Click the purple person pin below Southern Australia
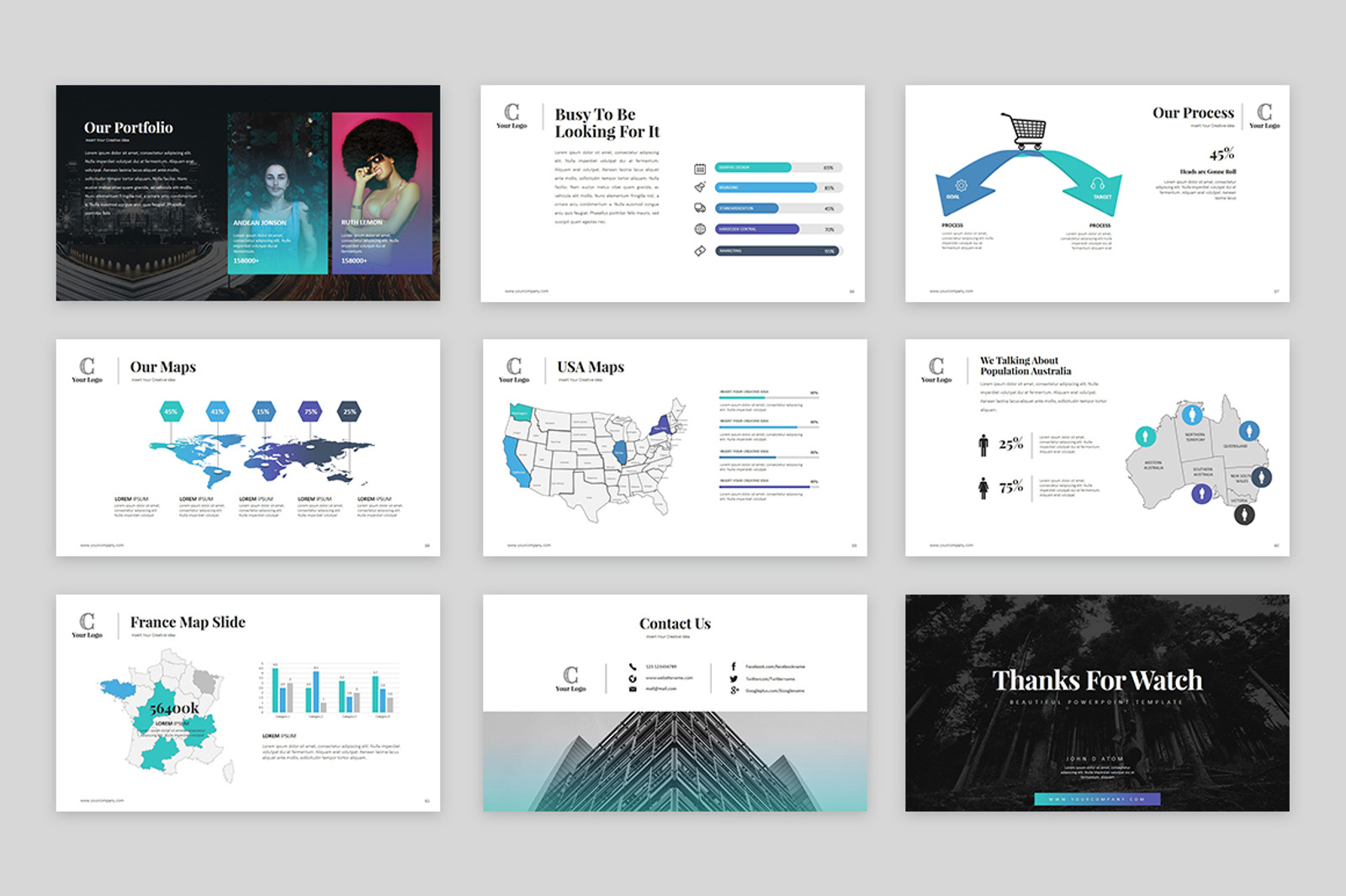1346x896 pixels. (1201, 494)
